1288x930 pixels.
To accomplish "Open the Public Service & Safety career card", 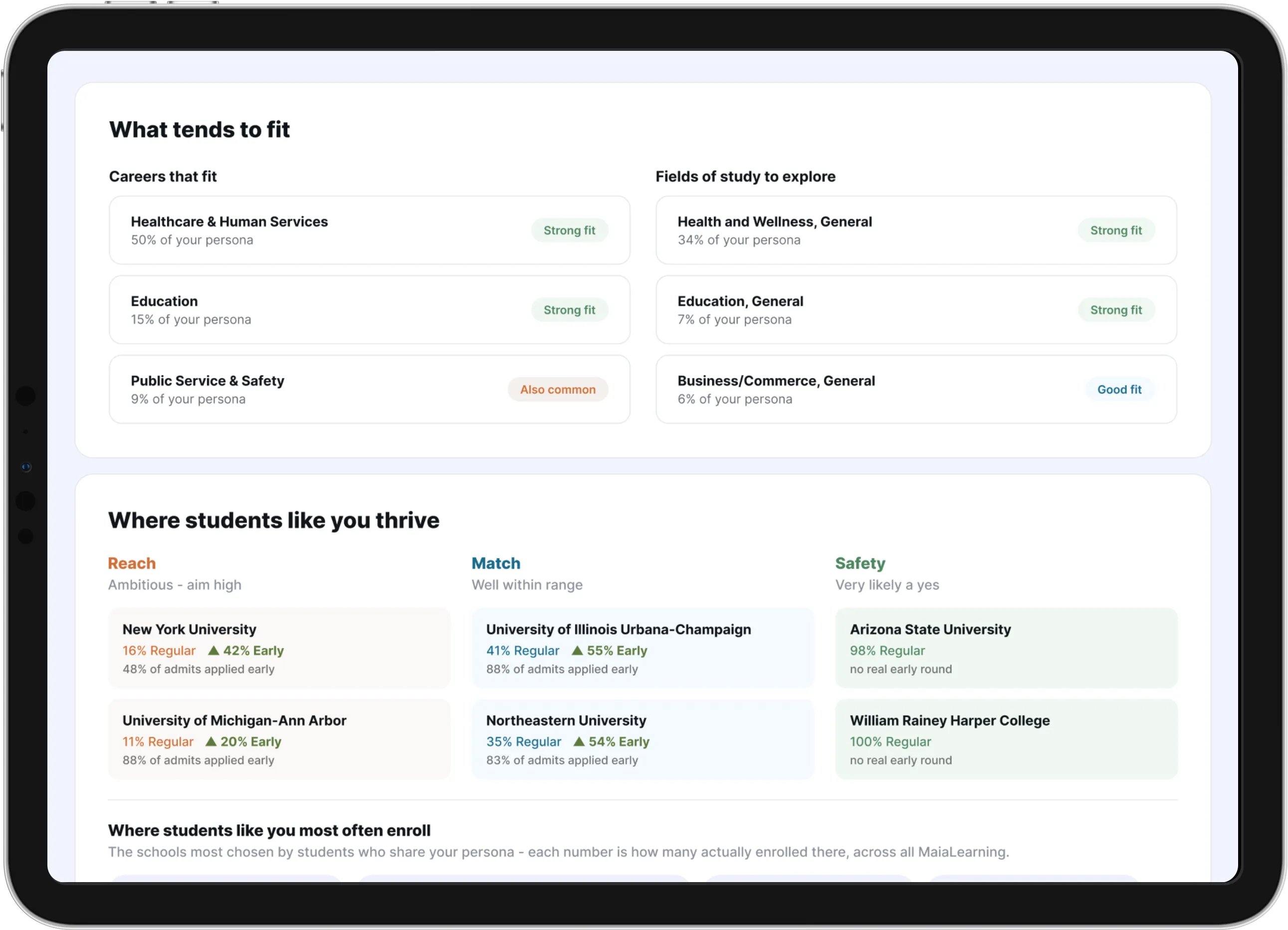I will point(369,389).
